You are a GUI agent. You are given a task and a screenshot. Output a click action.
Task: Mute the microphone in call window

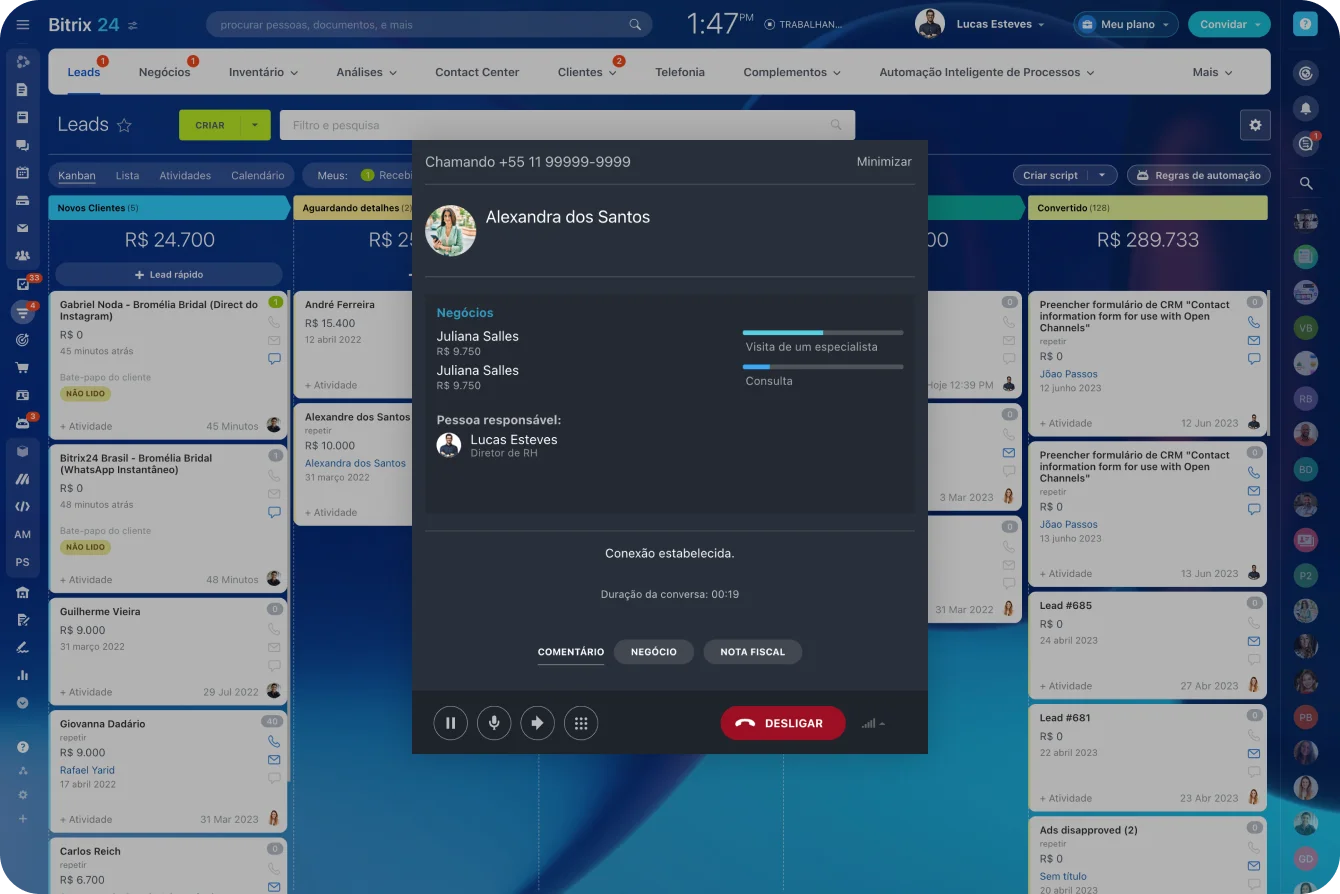494,723
